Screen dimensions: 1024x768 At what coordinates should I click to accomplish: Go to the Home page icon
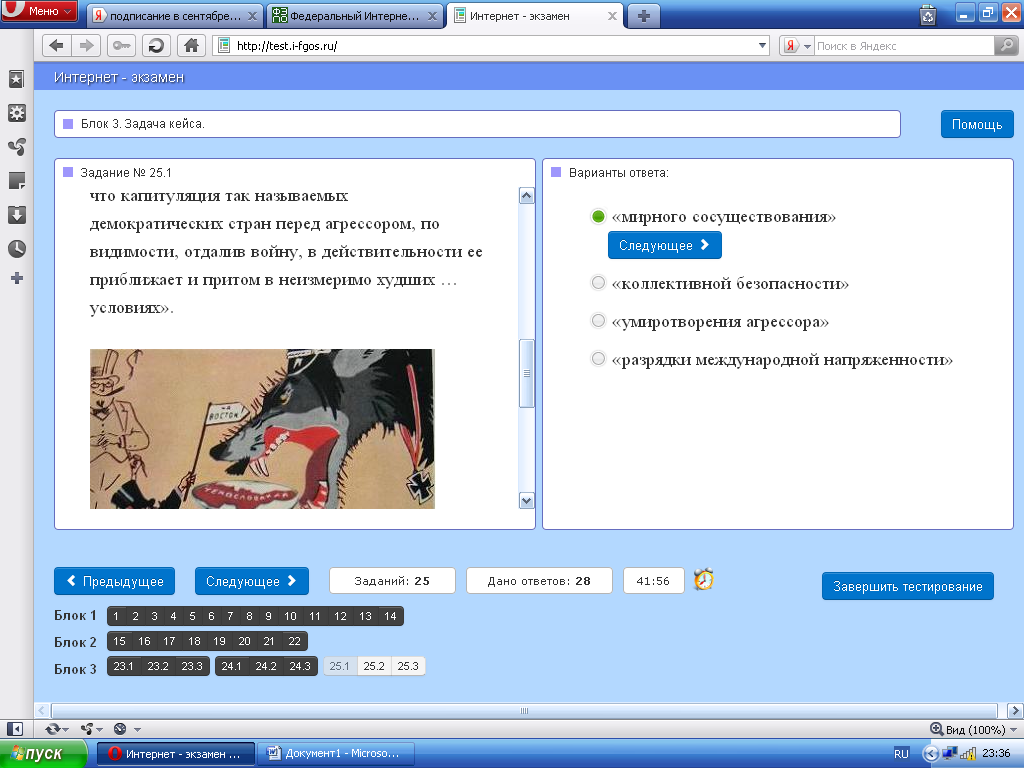191,46
